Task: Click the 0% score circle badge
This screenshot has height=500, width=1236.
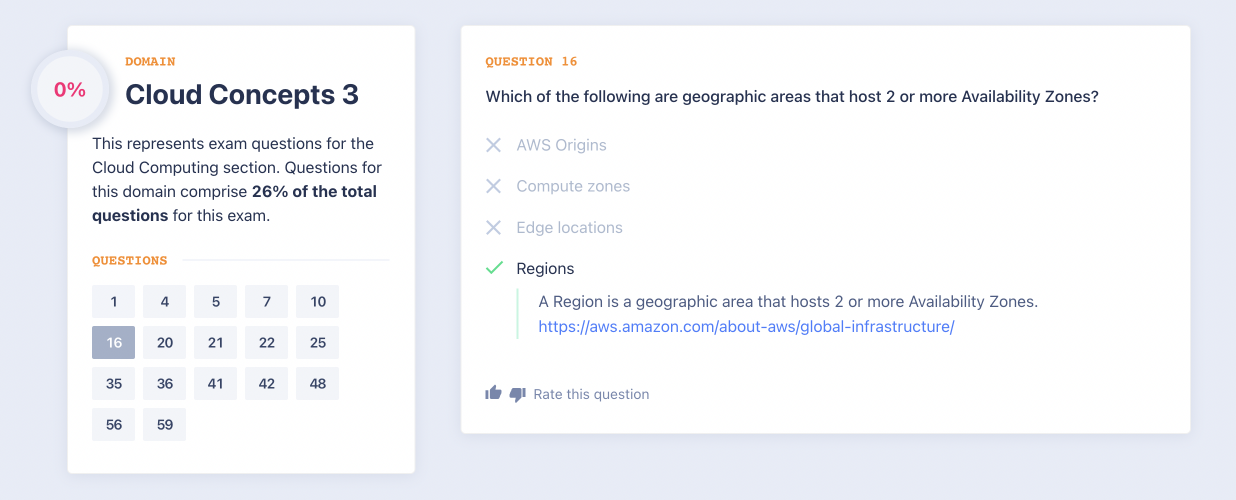Action: click(x=70, y=89)
